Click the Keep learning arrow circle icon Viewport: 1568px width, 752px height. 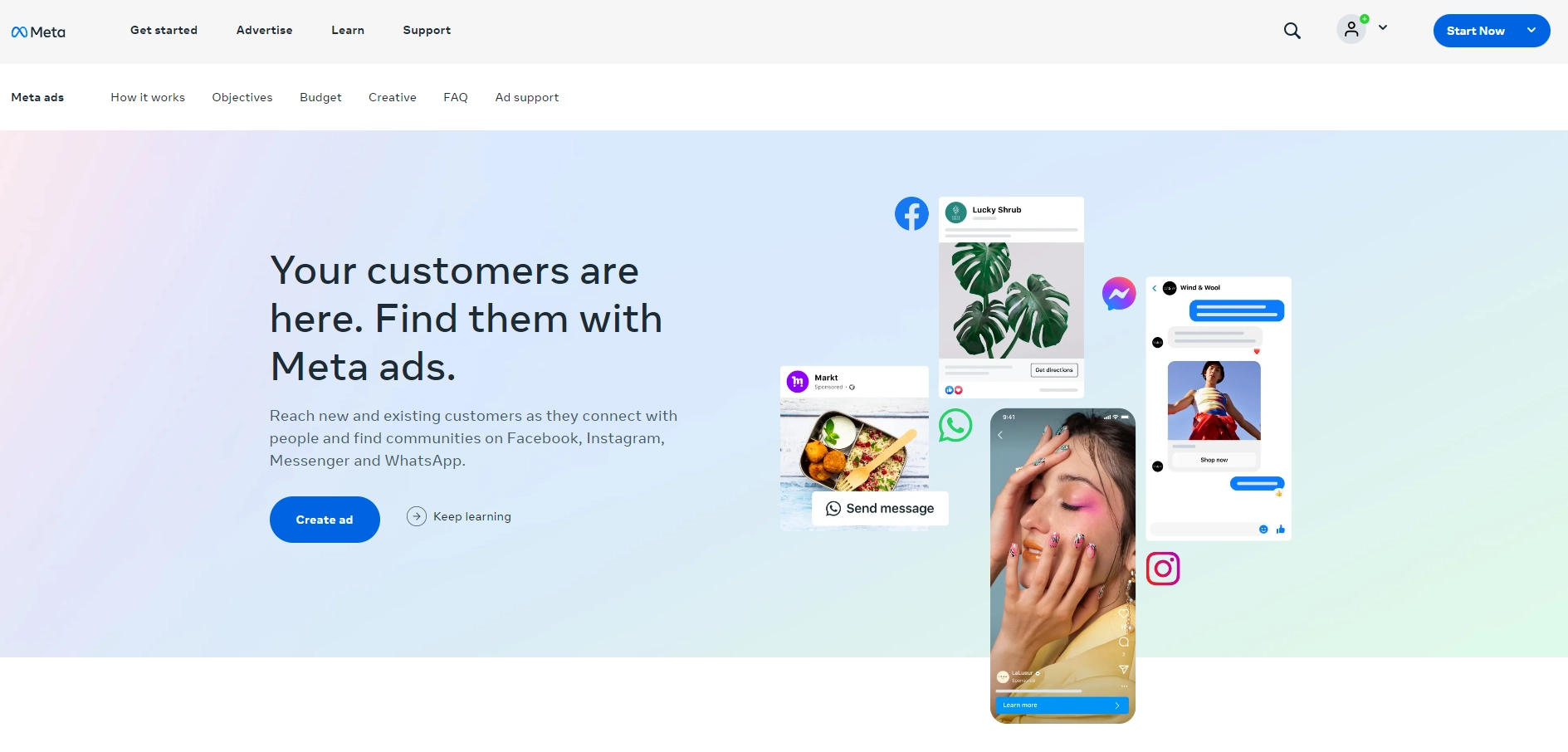tap(417, 516)
